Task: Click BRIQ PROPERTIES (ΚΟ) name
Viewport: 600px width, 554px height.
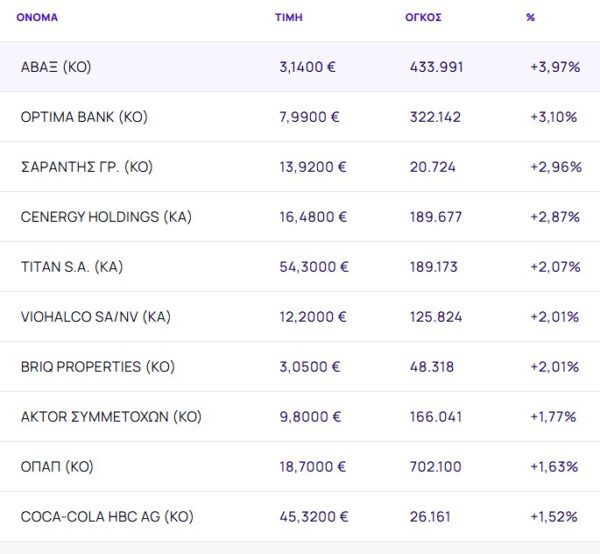Action: (98, 367)
